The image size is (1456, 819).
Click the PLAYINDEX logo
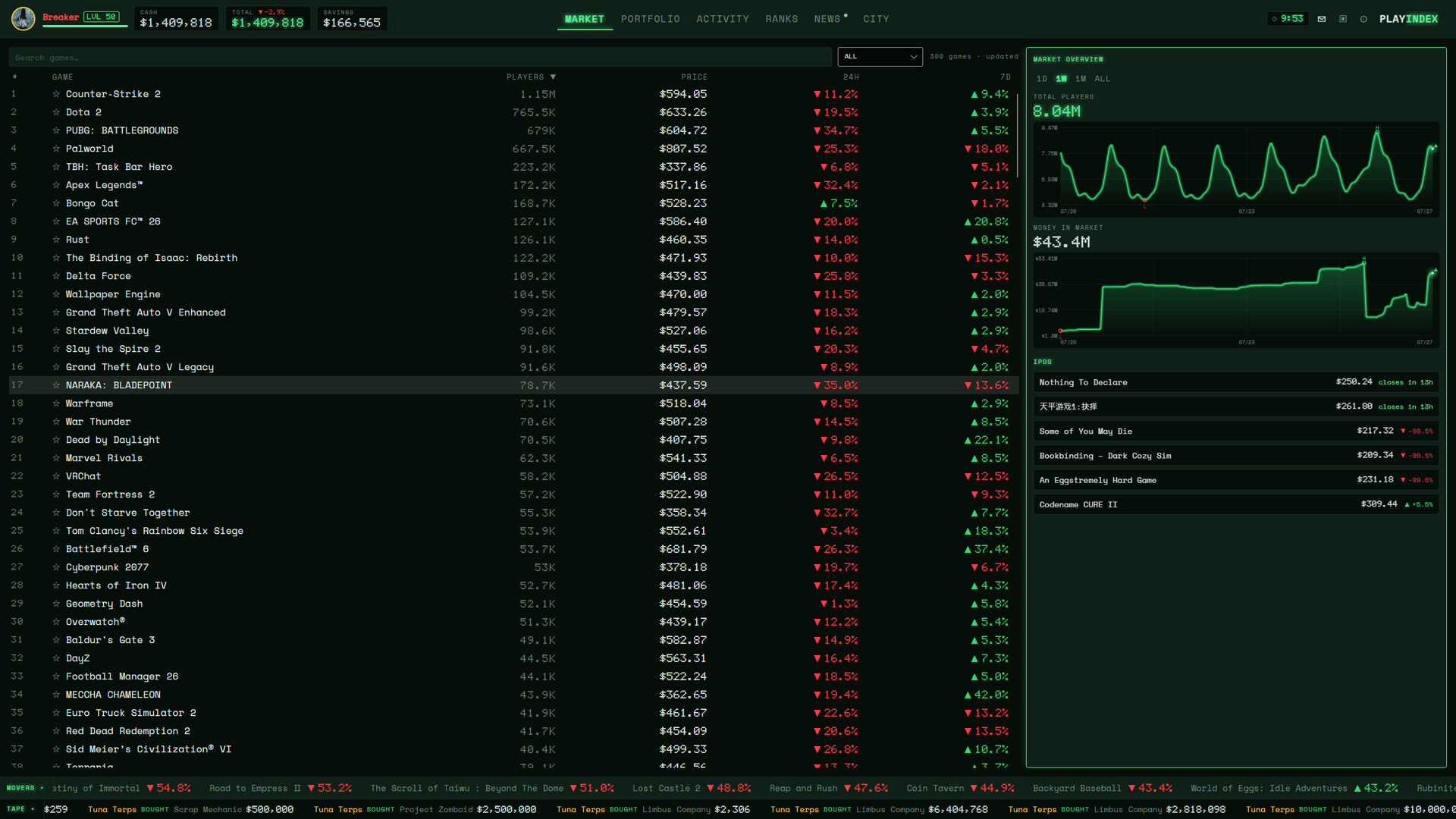pyautogui.click(x=1408, y=19)
